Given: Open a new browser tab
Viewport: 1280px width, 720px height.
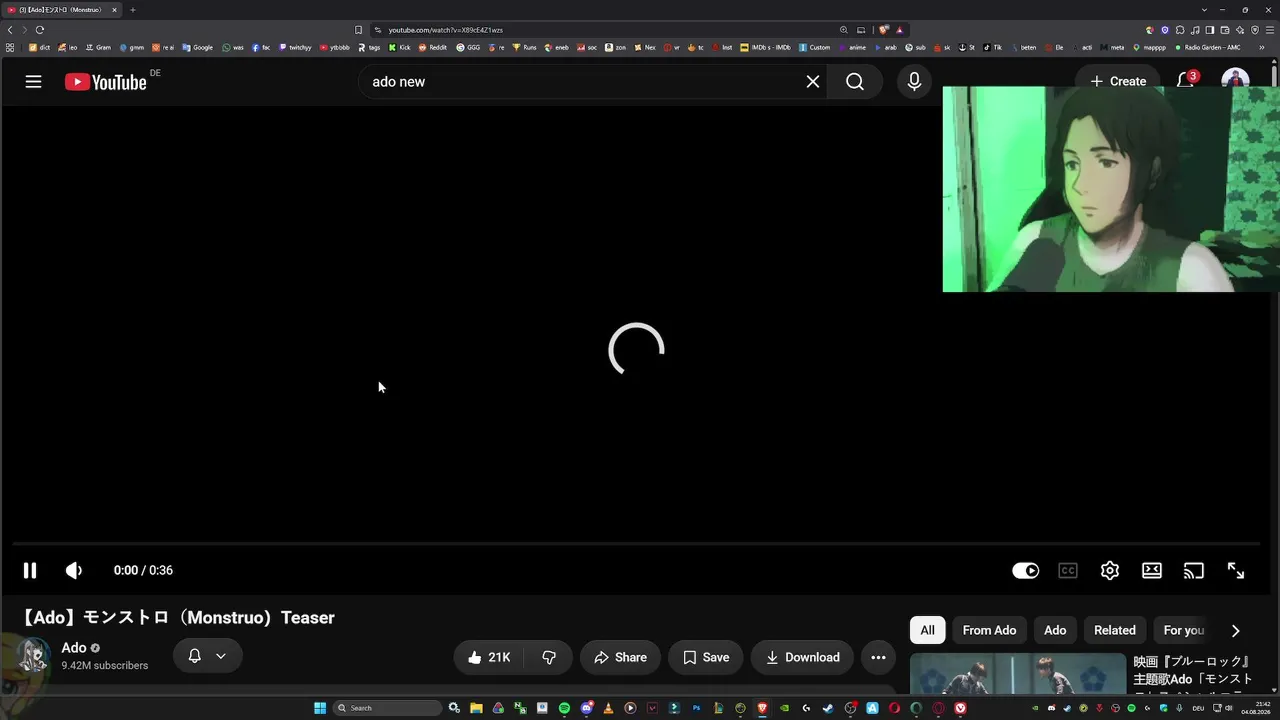Looking at the screenshot, I should pos(132,10).
